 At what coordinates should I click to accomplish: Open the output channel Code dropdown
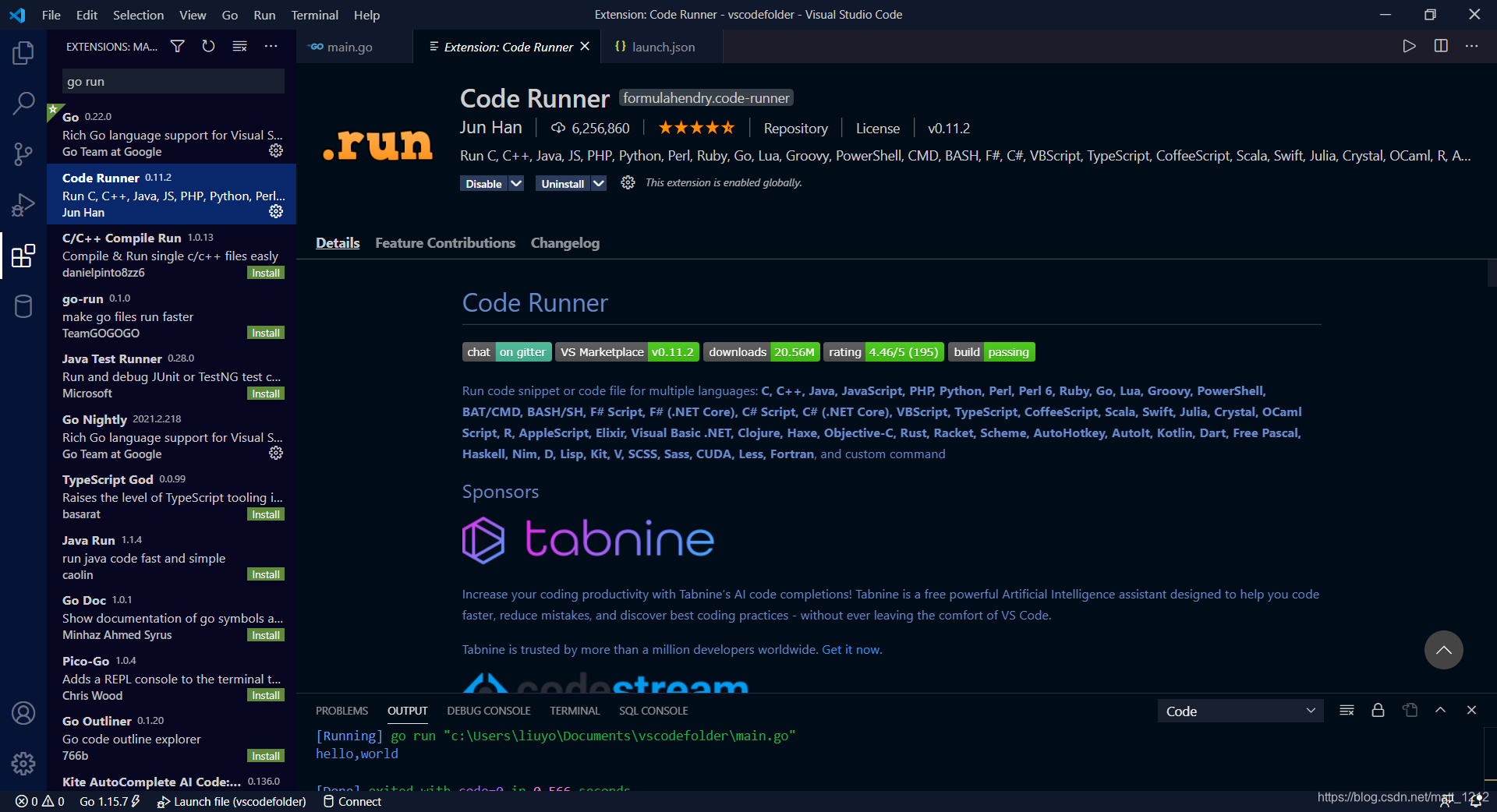[1240, 711]
